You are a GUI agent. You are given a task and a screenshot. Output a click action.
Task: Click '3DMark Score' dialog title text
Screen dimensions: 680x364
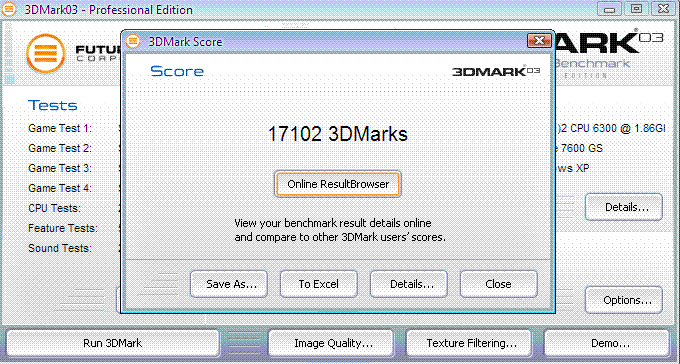click(x=185, y=42)
